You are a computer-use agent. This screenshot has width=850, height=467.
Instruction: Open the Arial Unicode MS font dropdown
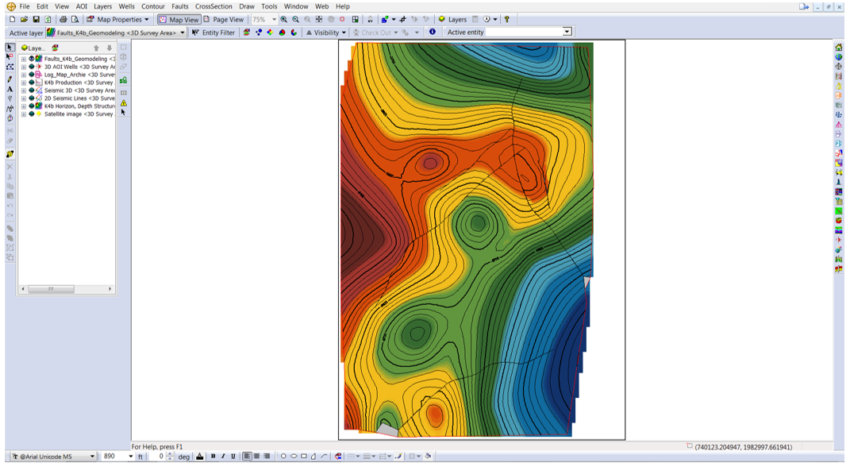[x=92, y=457]
